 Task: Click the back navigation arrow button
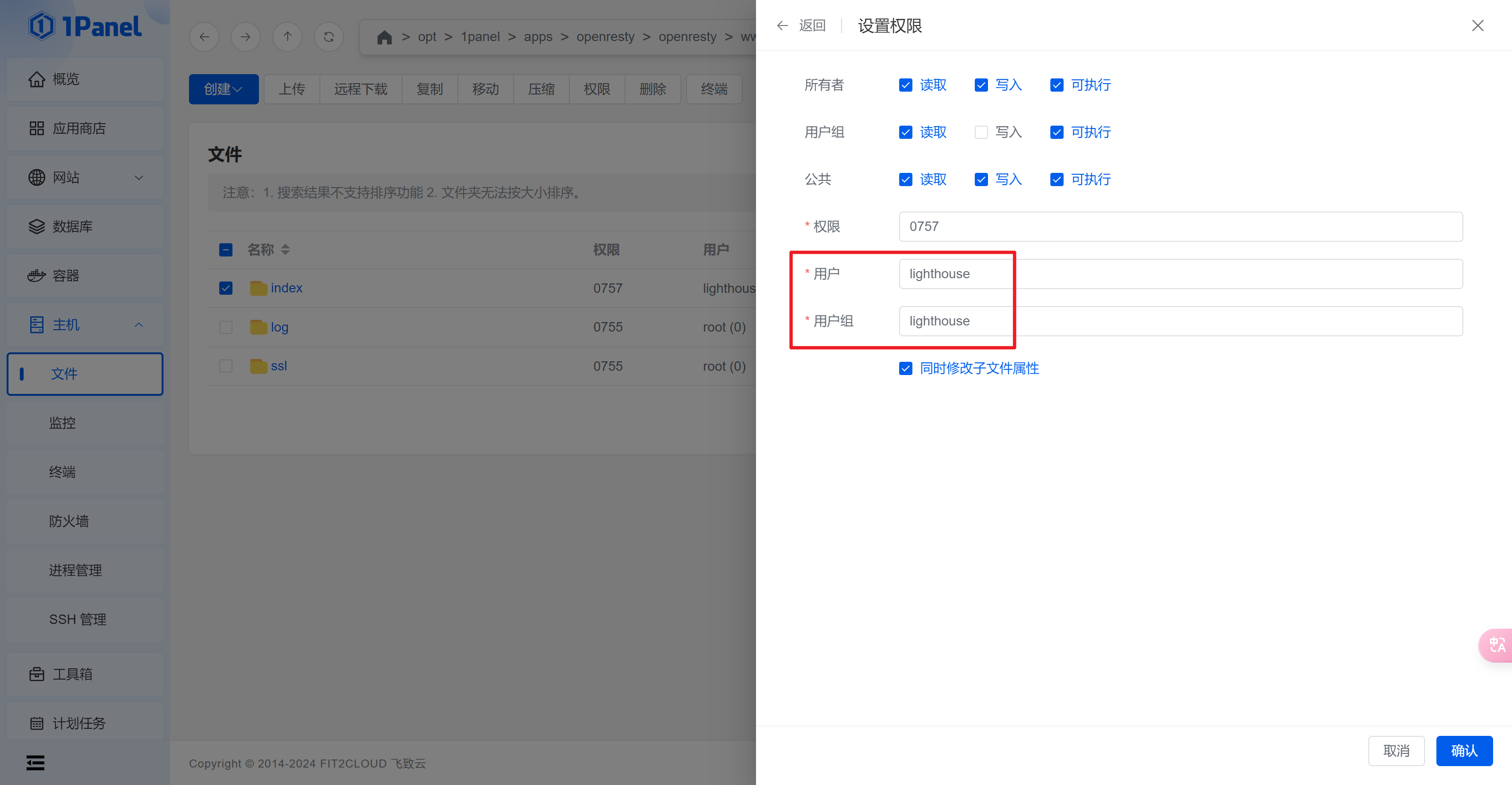pyautogui.click(x=204, y=37)
